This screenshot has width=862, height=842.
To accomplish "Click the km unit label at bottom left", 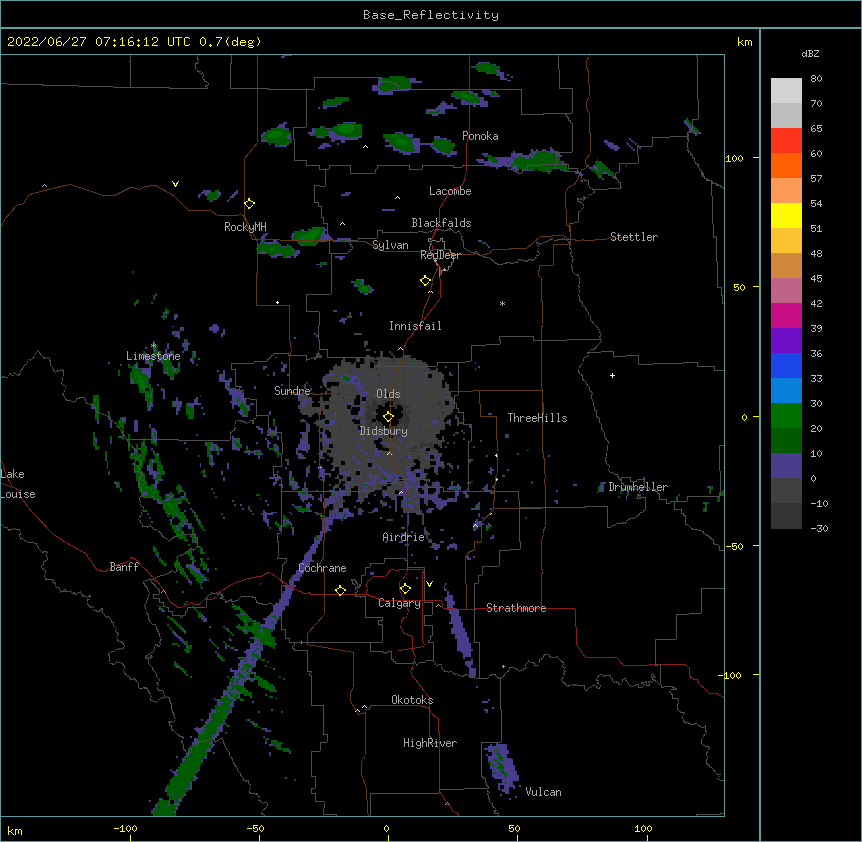I will pyautogui.click(x=15, y=830).
